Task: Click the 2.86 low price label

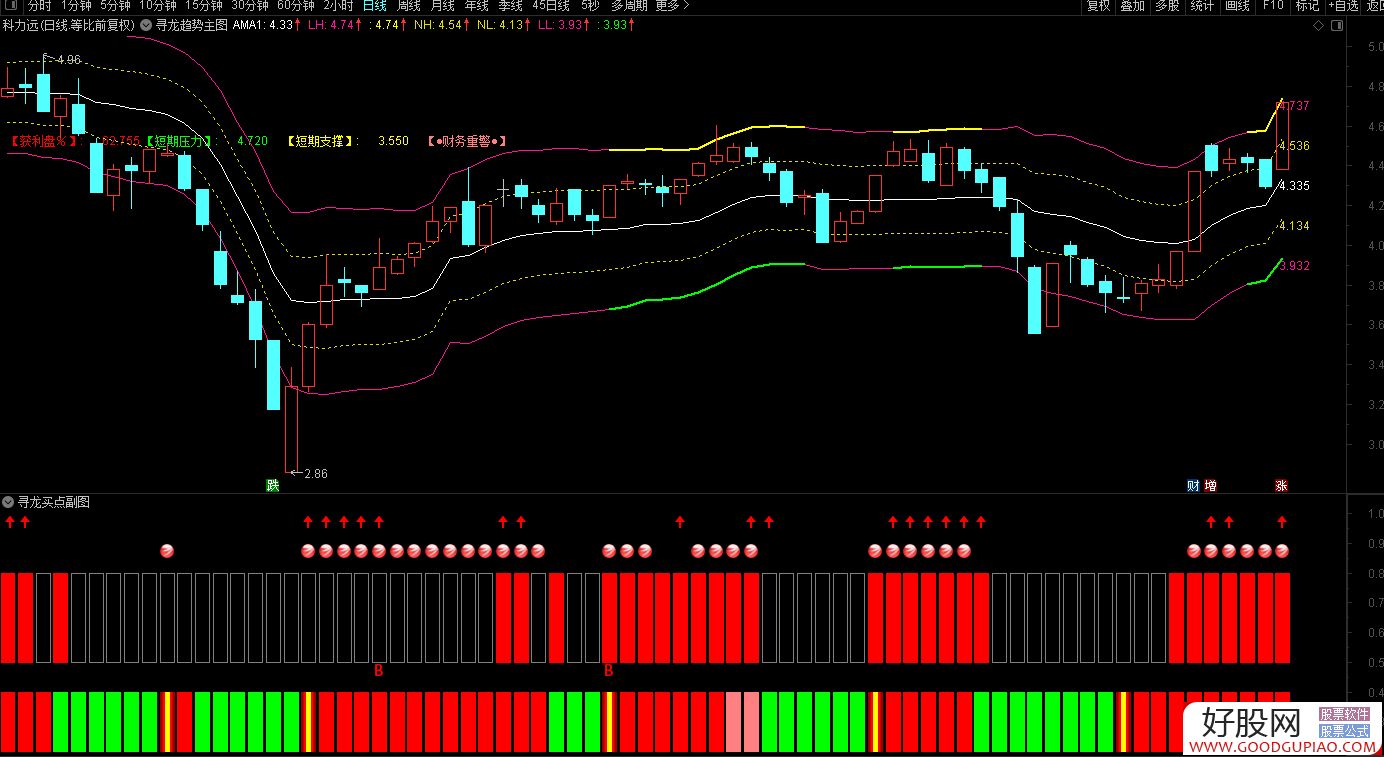Action: (x=315, y=472)
